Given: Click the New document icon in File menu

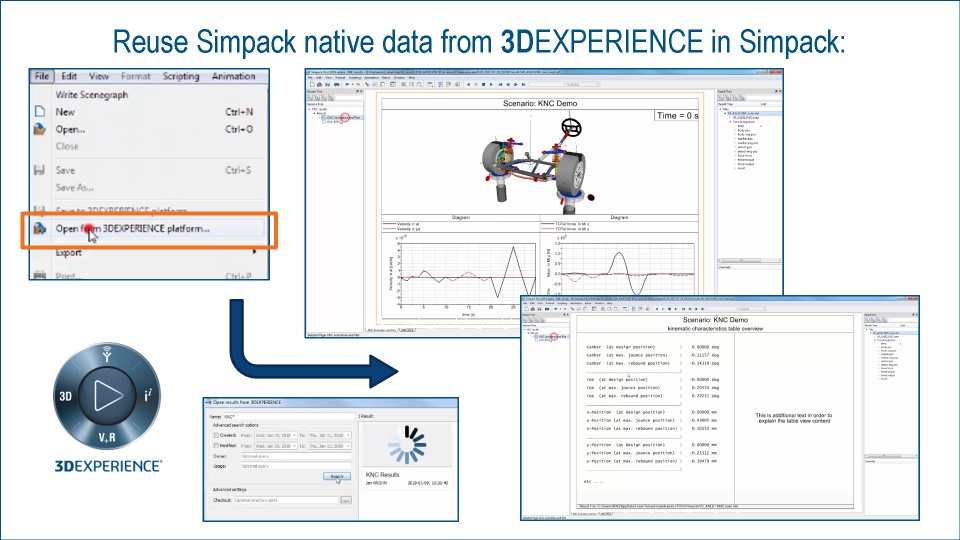Looking at the screenshot, I should click(x=40, y=111).
